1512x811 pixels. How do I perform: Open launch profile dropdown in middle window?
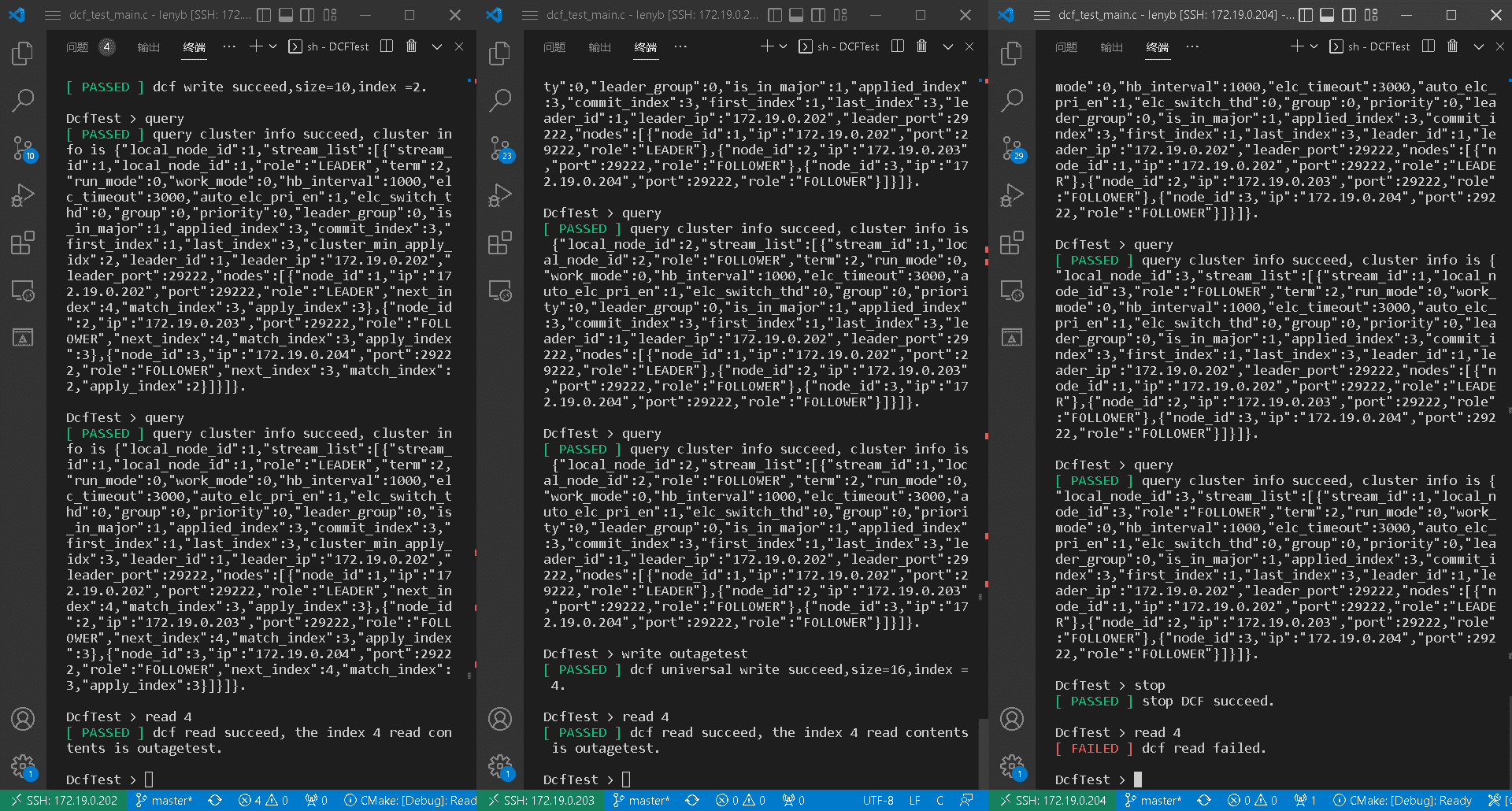[x=784, y=46]
